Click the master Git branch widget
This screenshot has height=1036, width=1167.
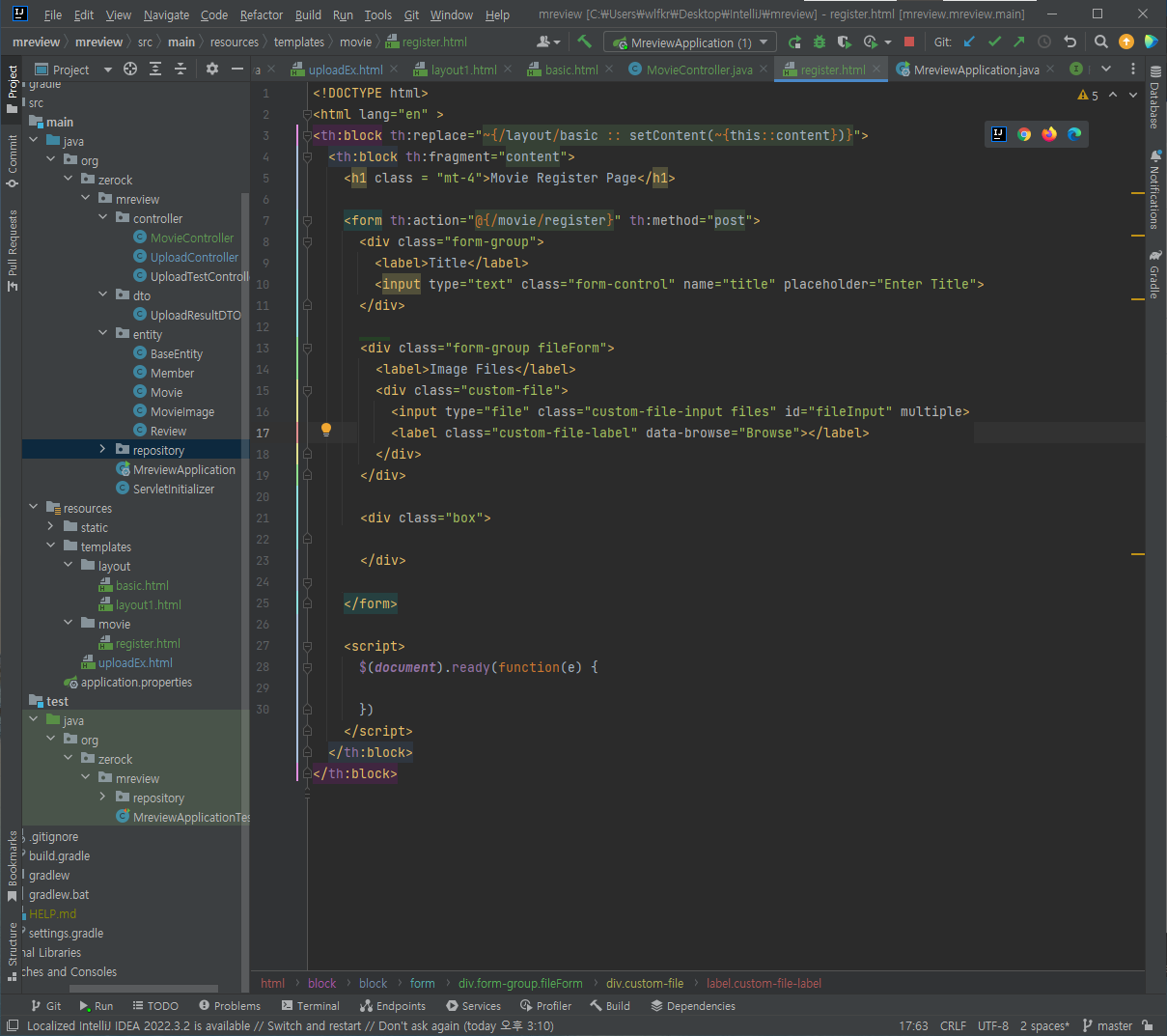point(1107,1025)
